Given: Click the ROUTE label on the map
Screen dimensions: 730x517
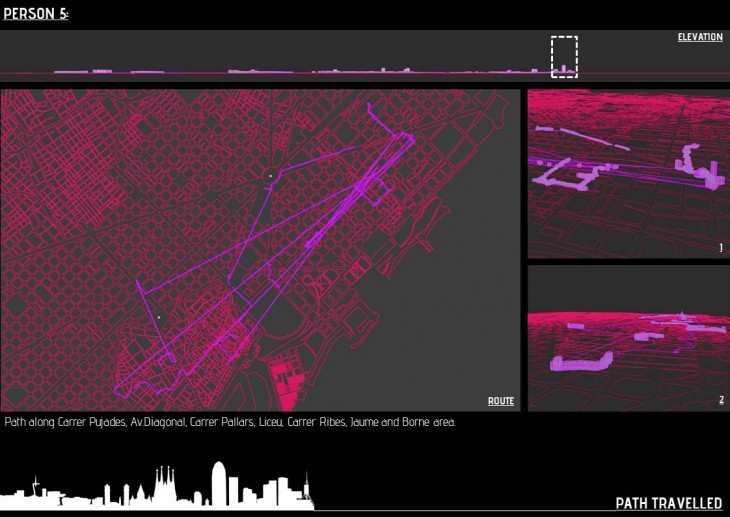Looking at the screenshot, I should pos(501,401).
